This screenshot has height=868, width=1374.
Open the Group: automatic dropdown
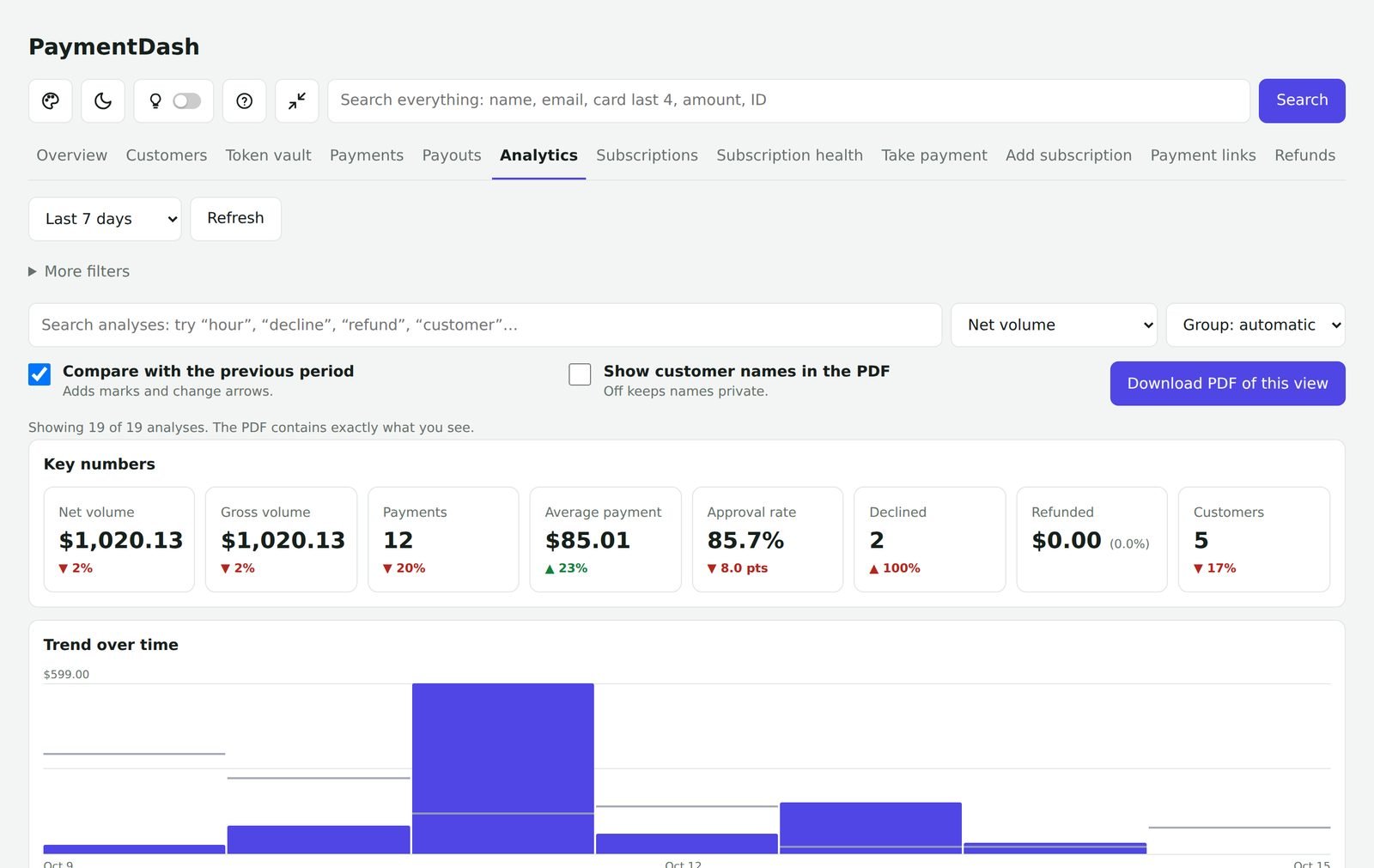pyautogui.click(x=1255, y=325)
